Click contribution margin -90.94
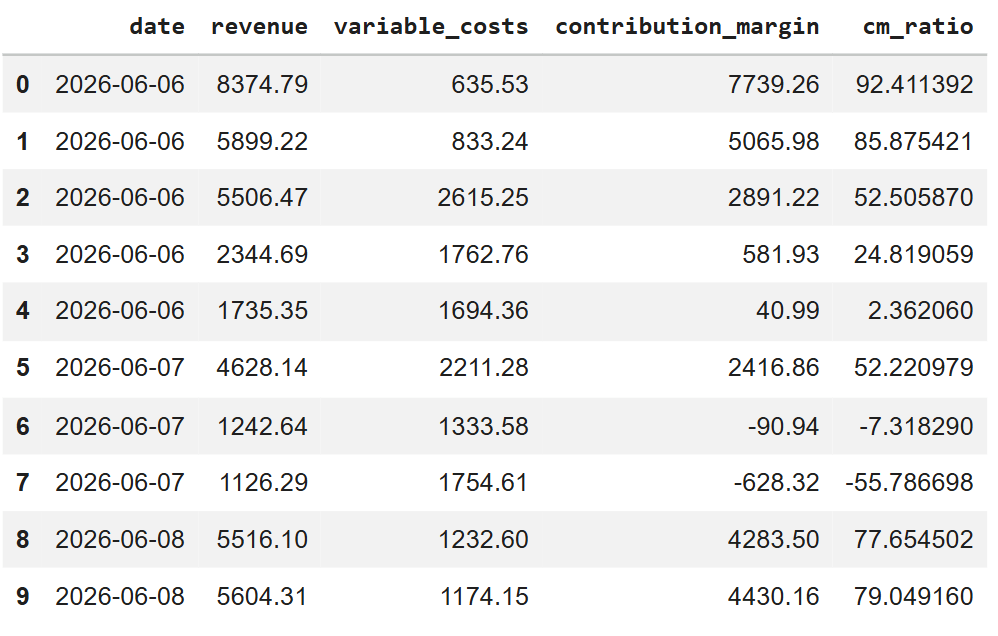 pyautogui.click(x=784, y=426)
